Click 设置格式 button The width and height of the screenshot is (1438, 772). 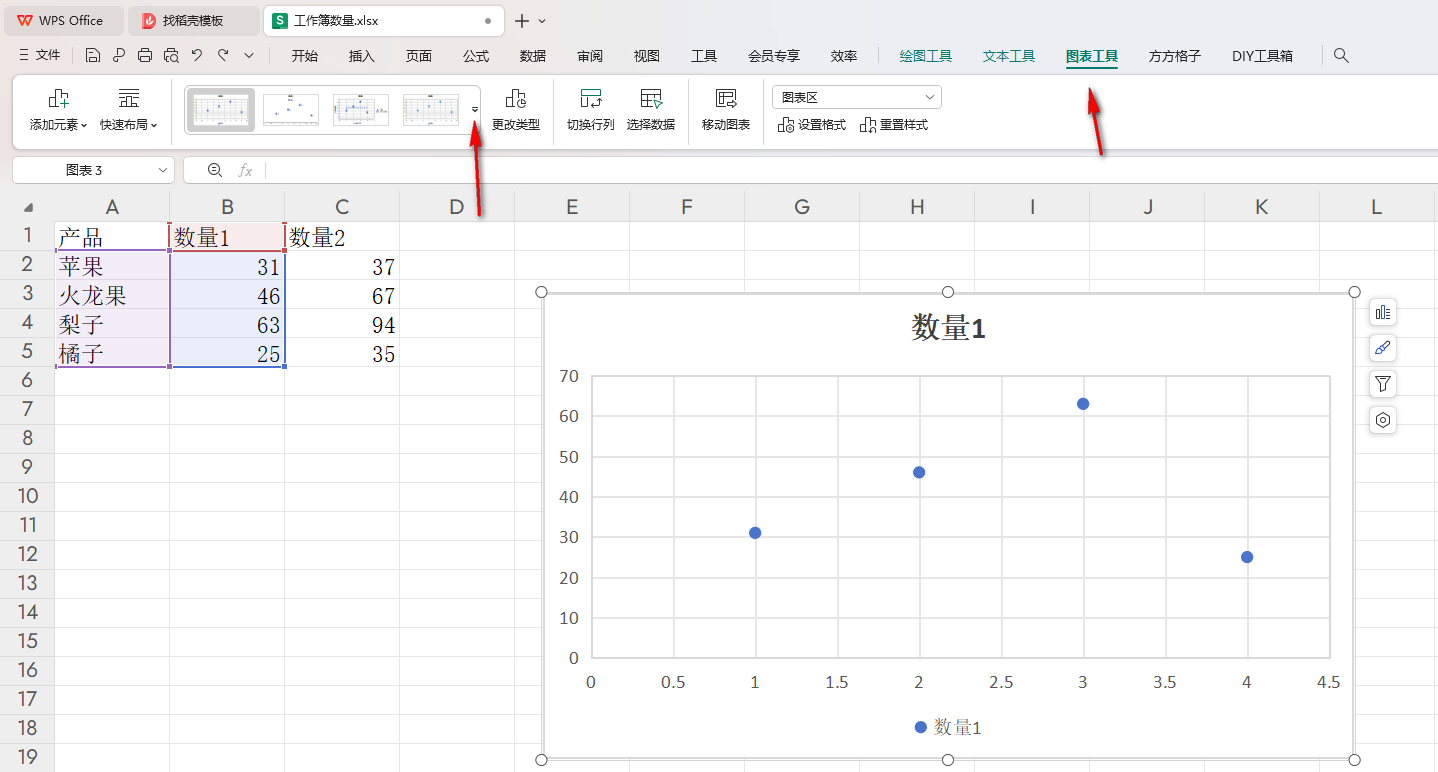(811, 125)
